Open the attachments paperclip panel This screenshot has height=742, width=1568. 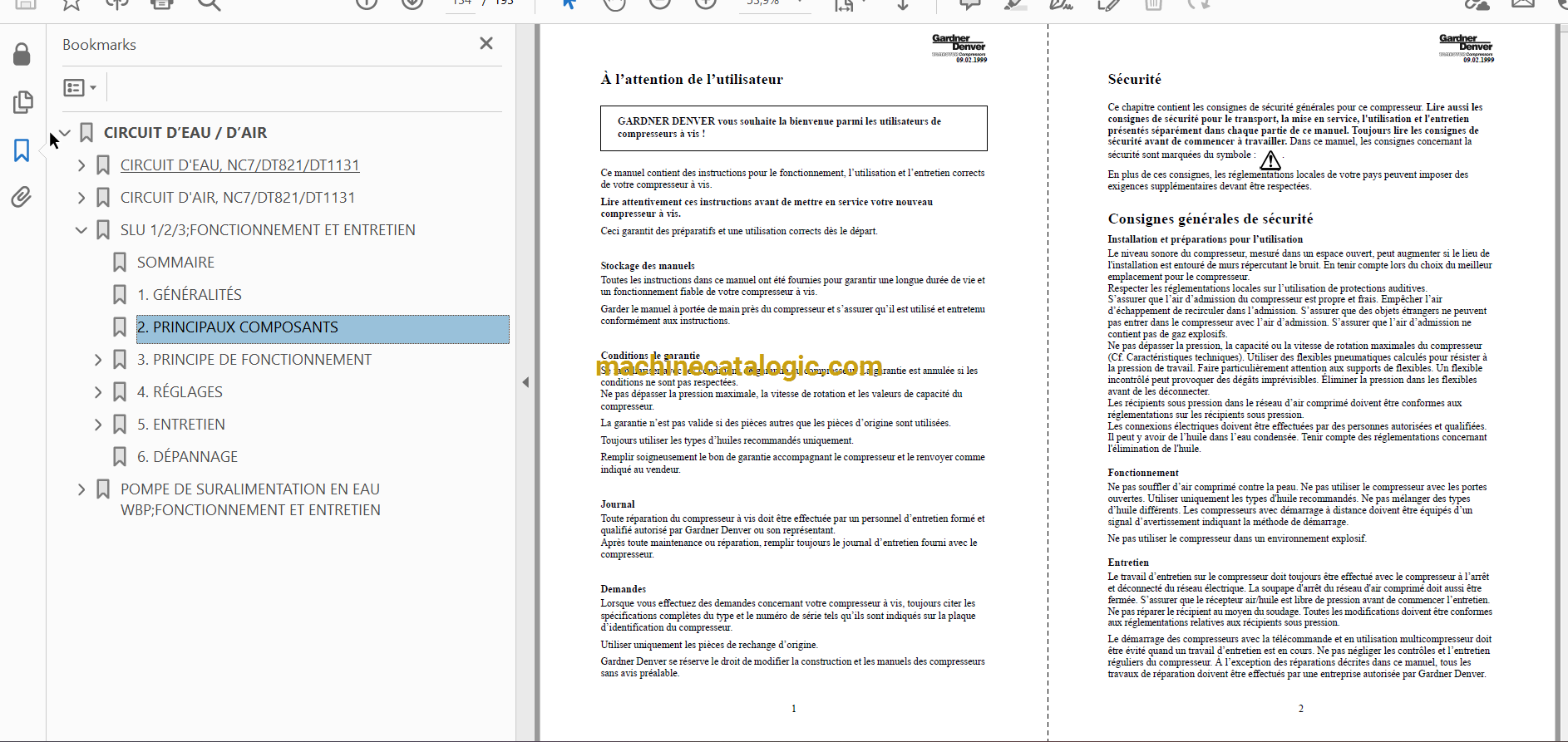point(22,197)
